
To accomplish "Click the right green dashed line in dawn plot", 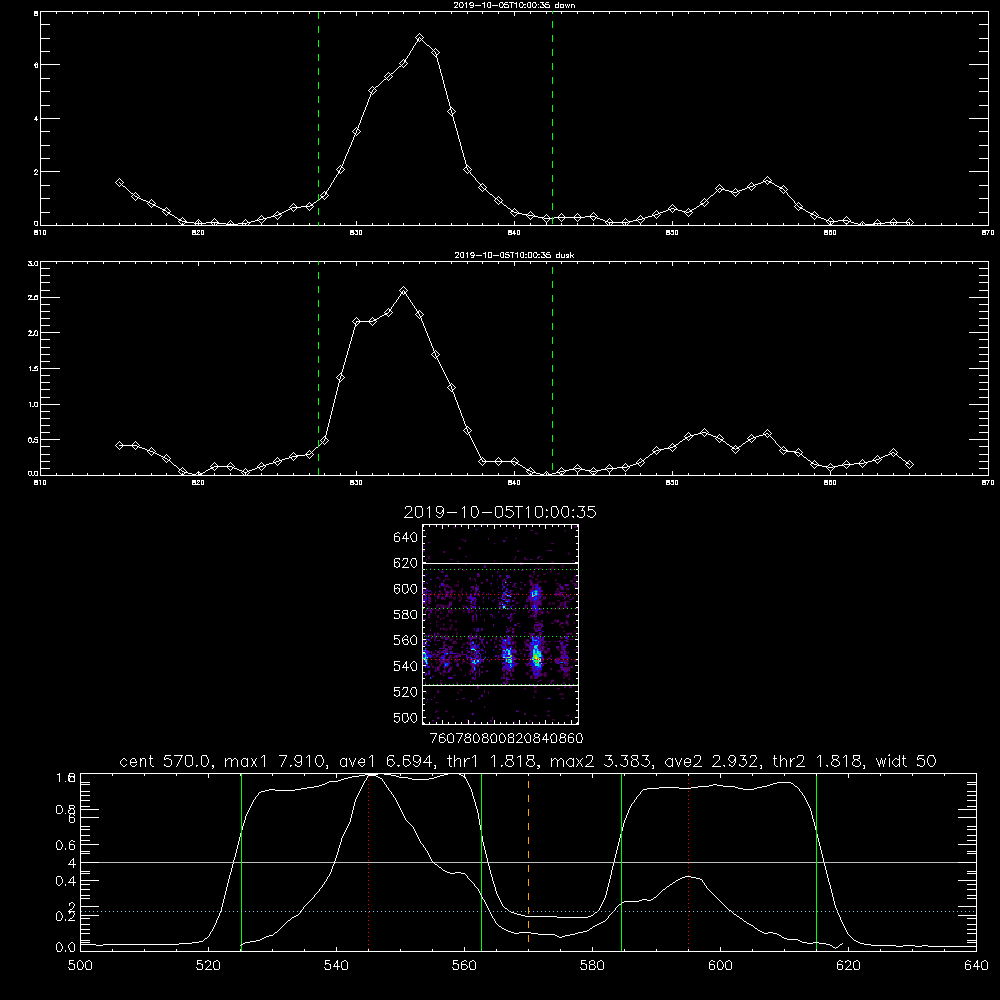I will pyautogui.click(x=552, y=118).
